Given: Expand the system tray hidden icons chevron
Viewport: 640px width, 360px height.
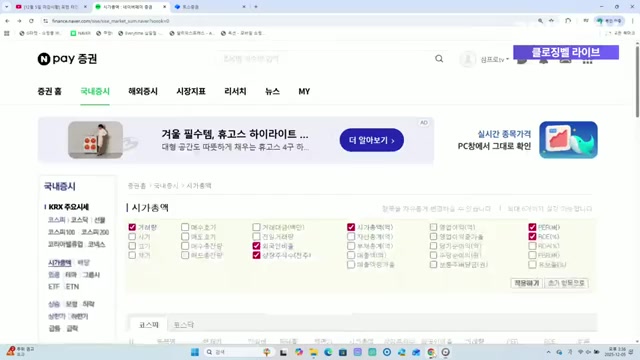Looking at the screenshot, I should pyautogui.click(x=548, y=352).
